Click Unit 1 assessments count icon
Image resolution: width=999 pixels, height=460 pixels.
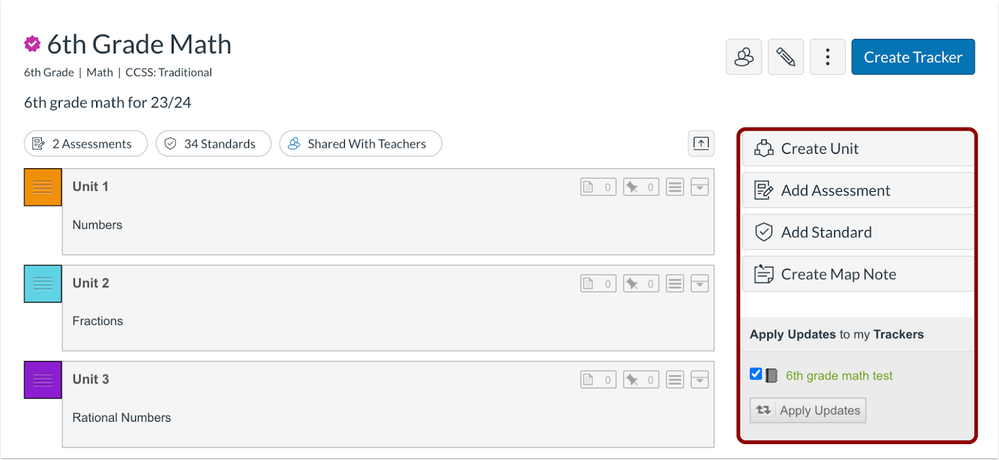point(598,187)
